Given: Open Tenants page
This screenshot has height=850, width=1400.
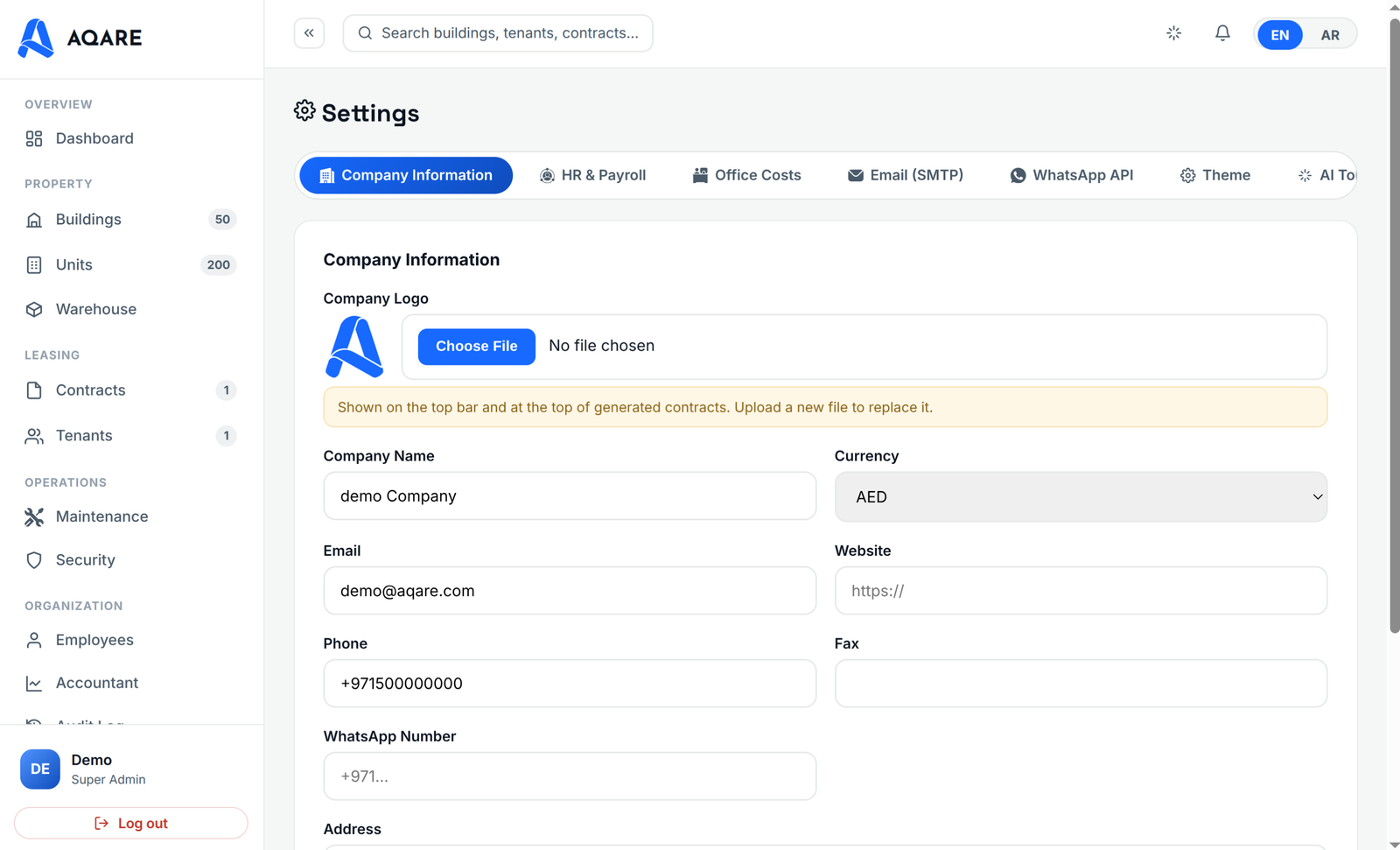Looking at the screenshot, I should [131, 435].
